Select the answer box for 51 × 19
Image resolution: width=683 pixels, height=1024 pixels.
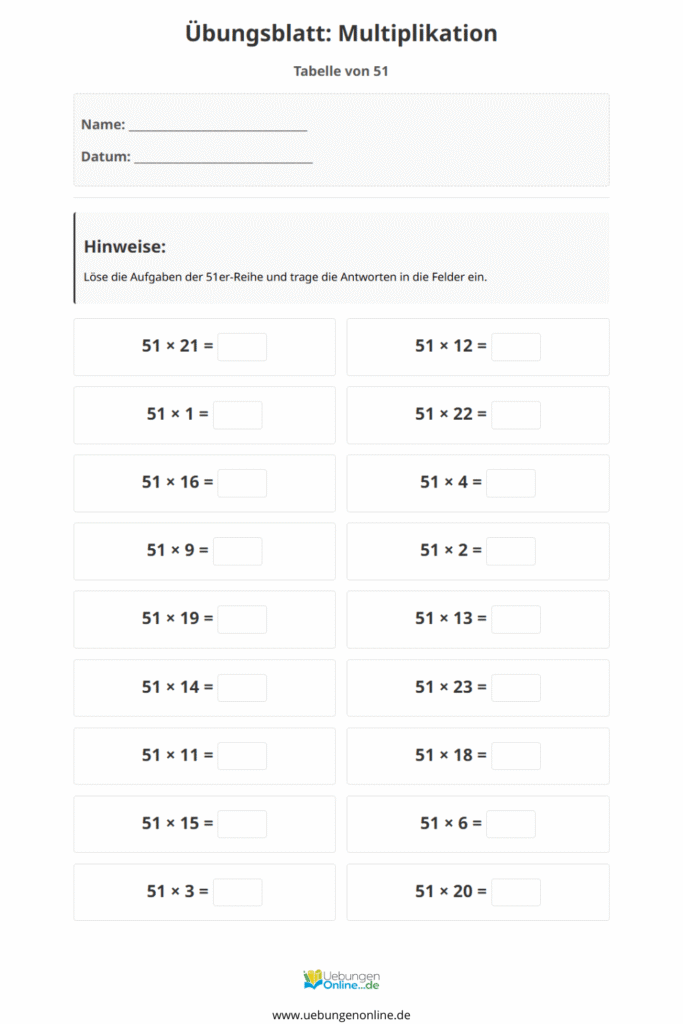[242, 619]
